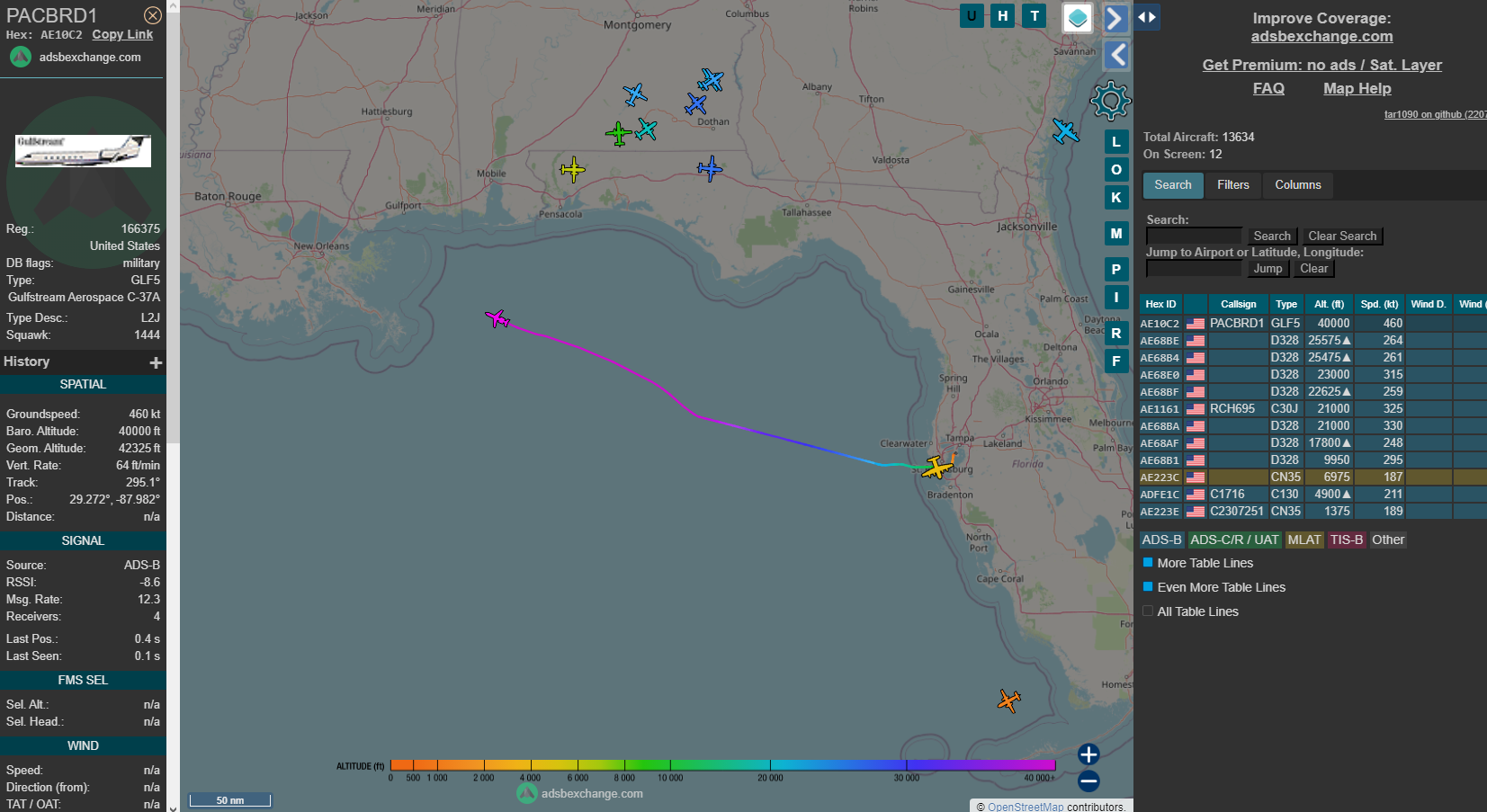
Task: Switch to the Filters tab
Action: click(x=1233, y=185)
